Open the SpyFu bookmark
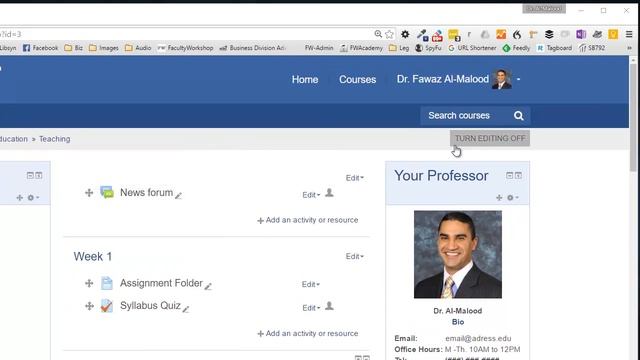The height and width of the screenshot is (360, 640). [x=428, y=48]
